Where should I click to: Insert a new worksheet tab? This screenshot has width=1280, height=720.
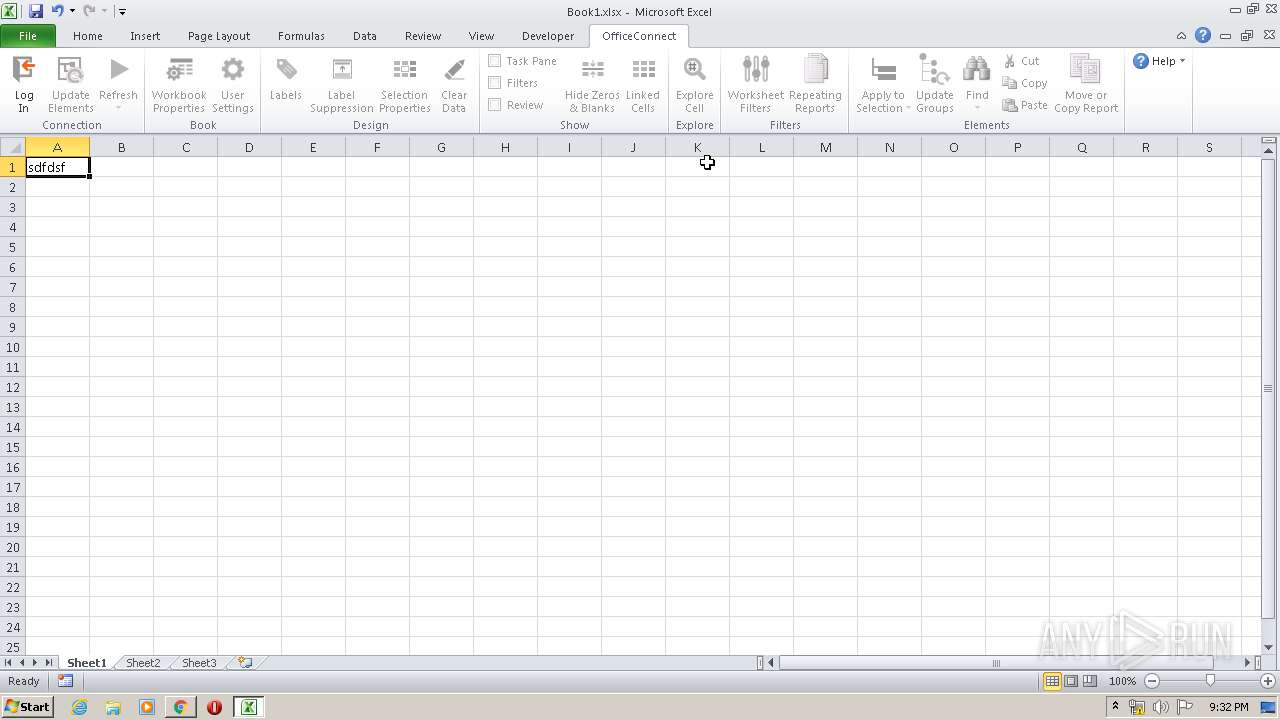245,663
